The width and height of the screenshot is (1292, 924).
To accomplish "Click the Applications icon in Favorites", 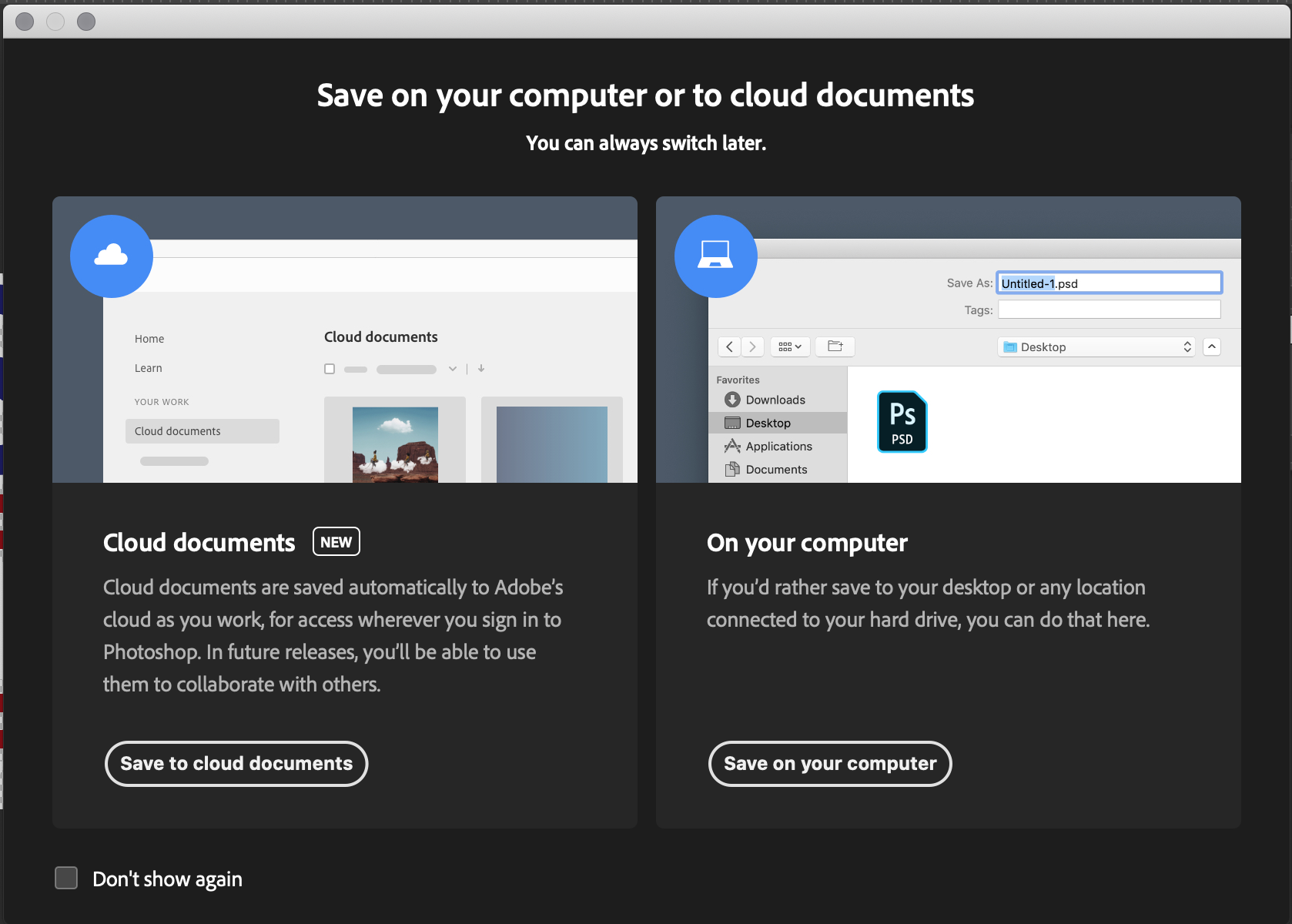I will coord(732,446).
